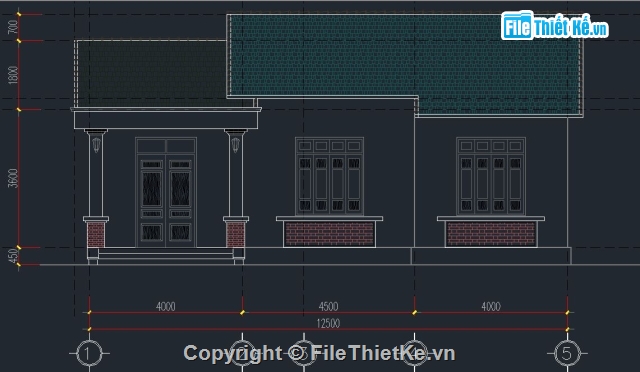Screen dimensions: 640x372
Task: Select brick planter under middle window
Action: tap(329, 234)
